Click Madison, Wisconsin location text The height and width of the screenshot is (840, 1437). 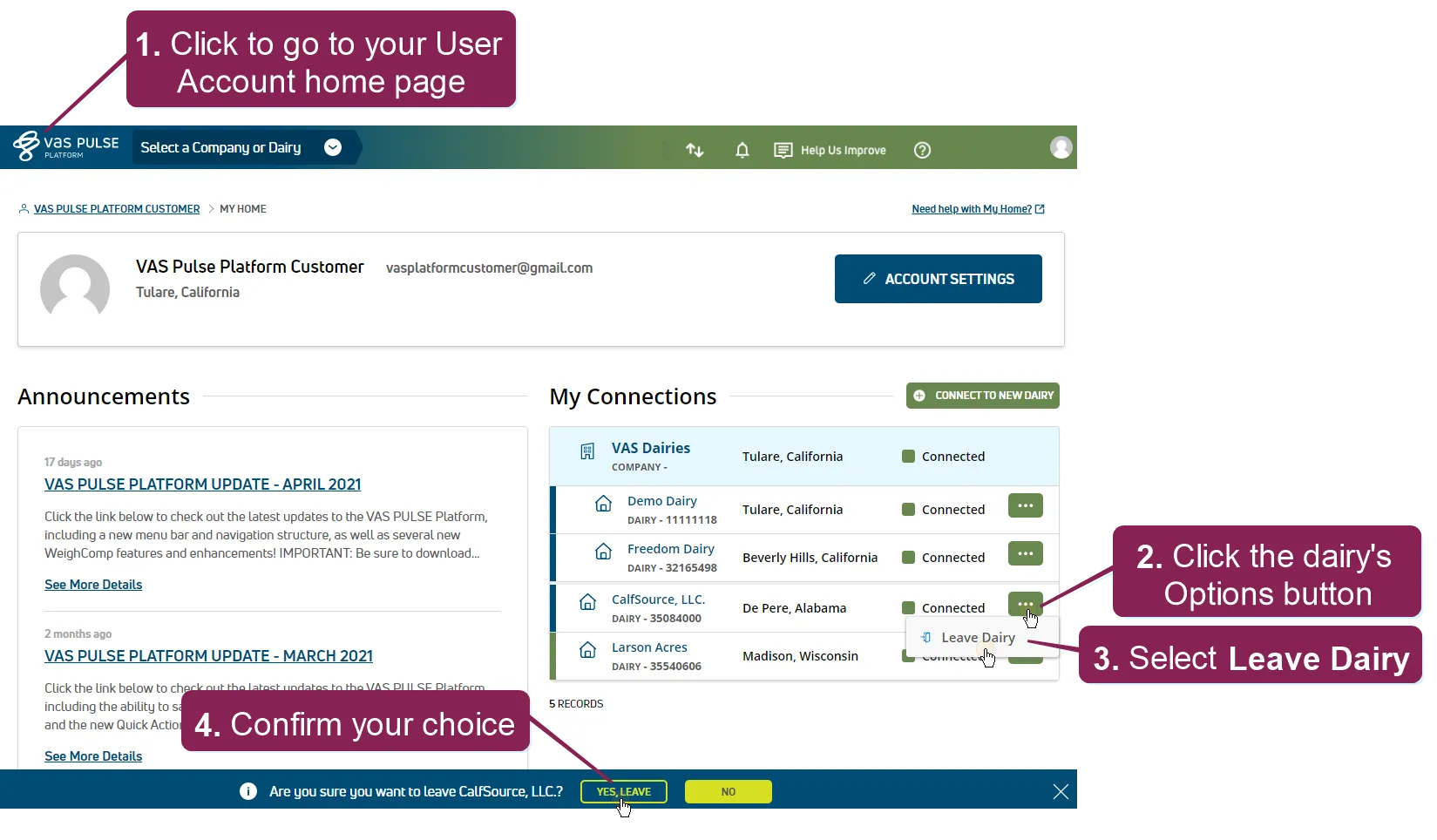point(800,656)
